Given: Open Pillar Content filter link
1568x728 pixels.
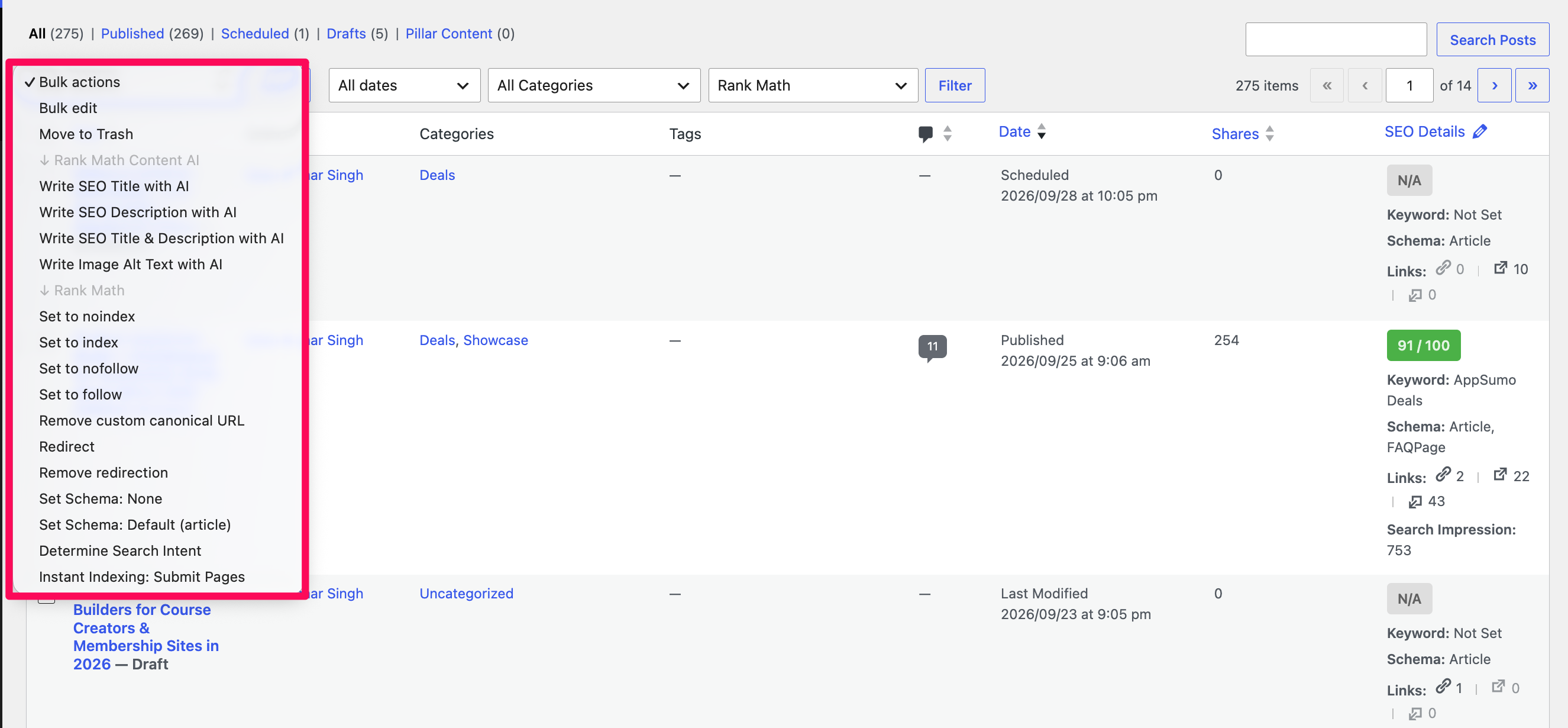Looking at the screenshot, I should (x=448, y=34).
